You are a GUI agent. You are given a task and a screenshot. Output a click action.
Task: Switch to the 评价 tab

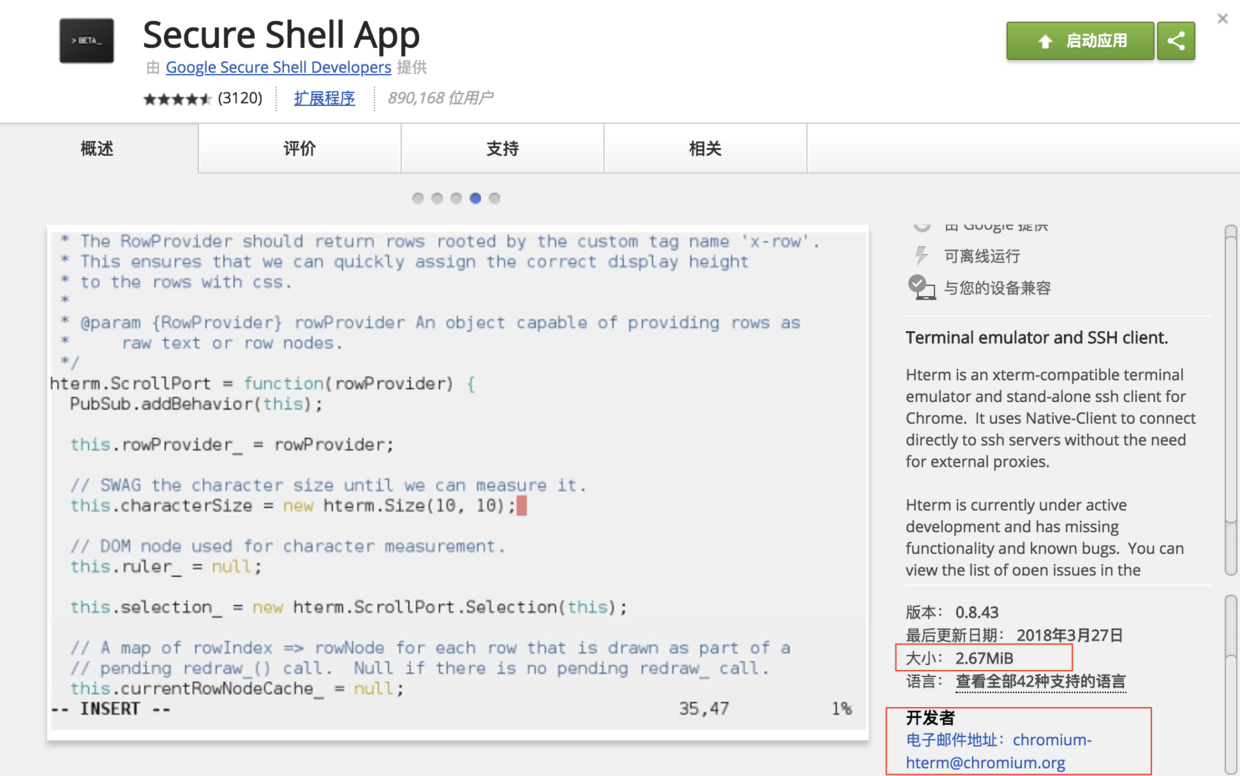click(300, 148)
